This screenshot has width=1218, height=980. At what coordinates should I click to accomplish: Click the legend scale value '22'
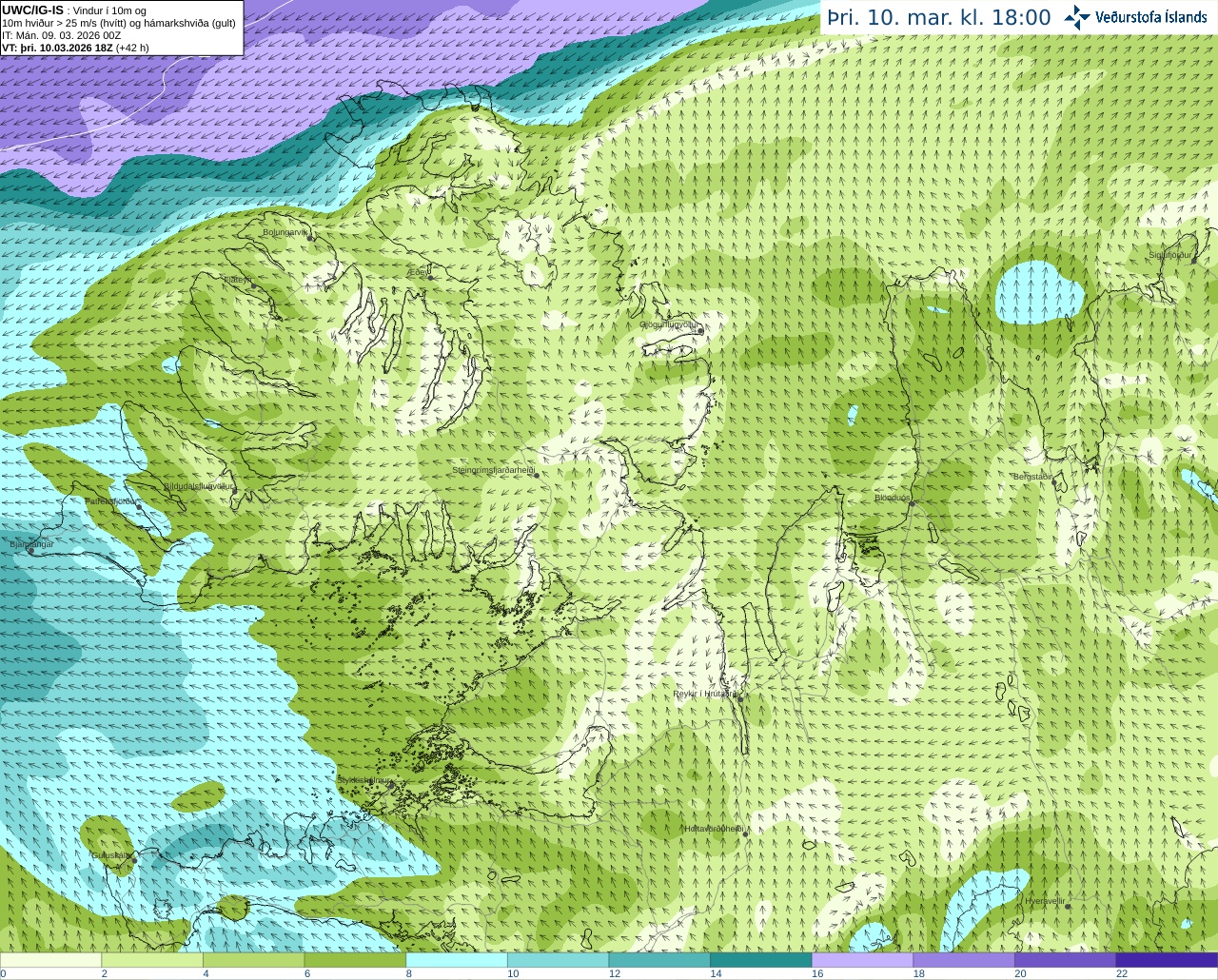pos(1122,973)
